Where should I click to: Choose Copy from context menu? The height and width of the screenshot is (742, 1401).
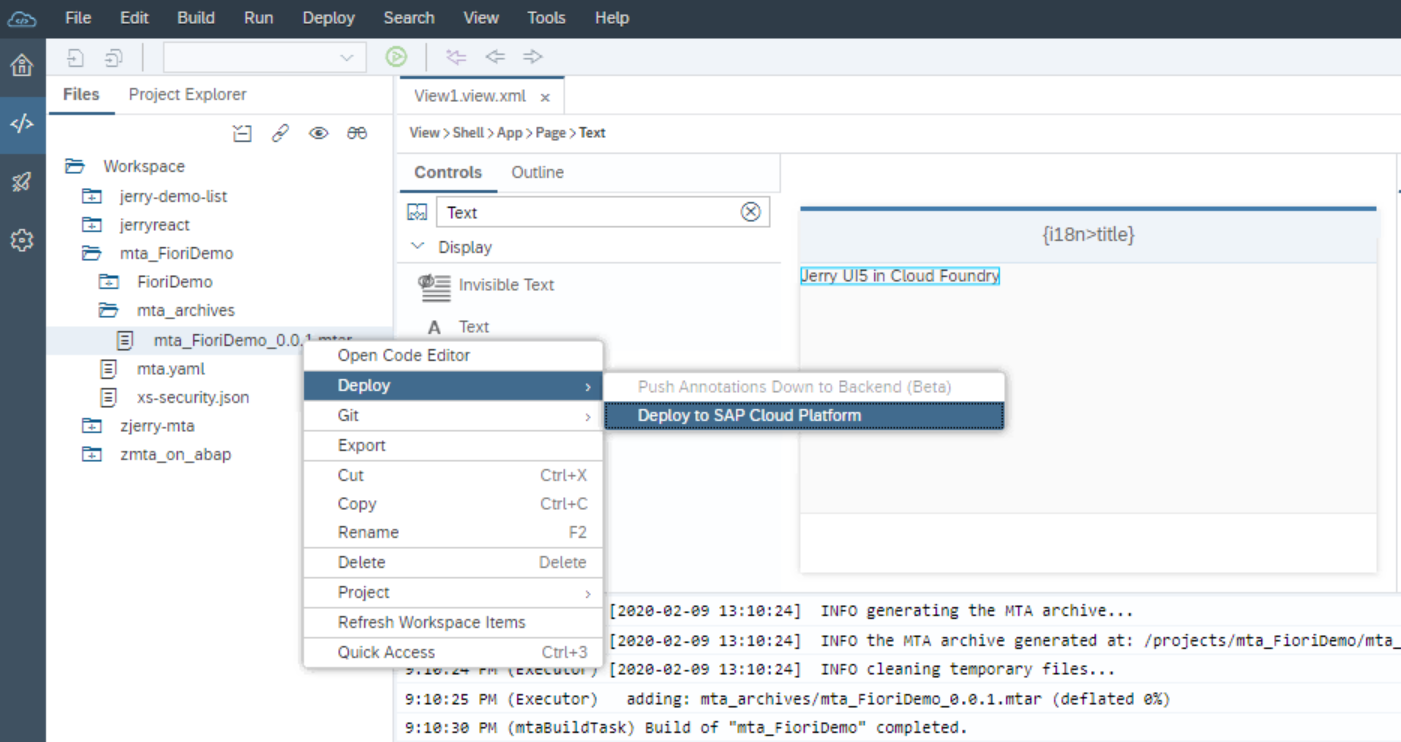[453, 504]
